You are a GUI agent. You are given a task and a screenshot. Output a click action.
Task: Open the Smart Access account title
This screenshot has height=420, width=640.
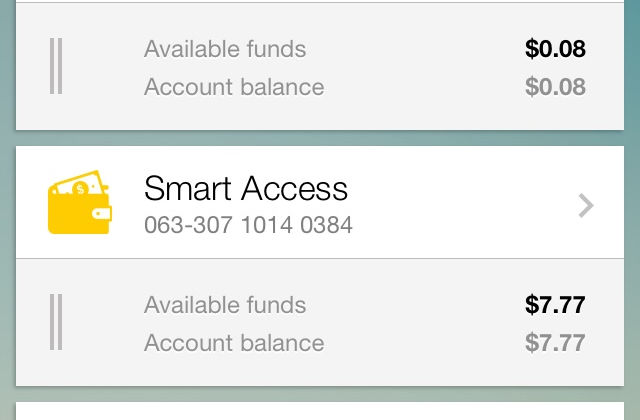(x=246, y=188)
